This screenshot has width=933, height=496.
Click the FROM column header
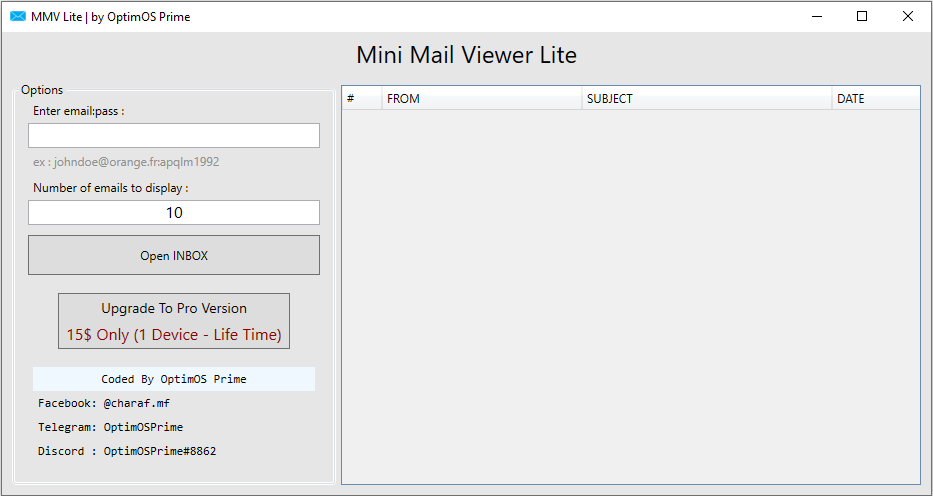coord(482,98)
